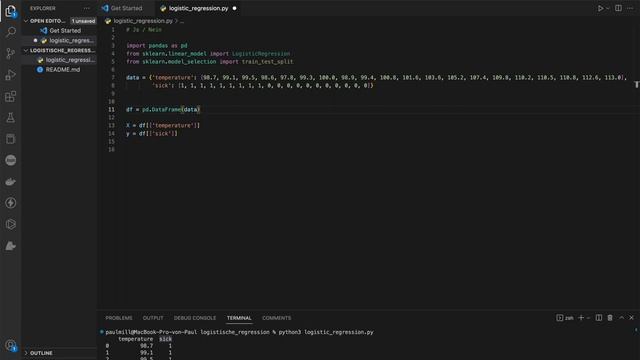This screenshot has height=360, width=640.
Task: Create a new terminal with plus
Action: [581, 318]
